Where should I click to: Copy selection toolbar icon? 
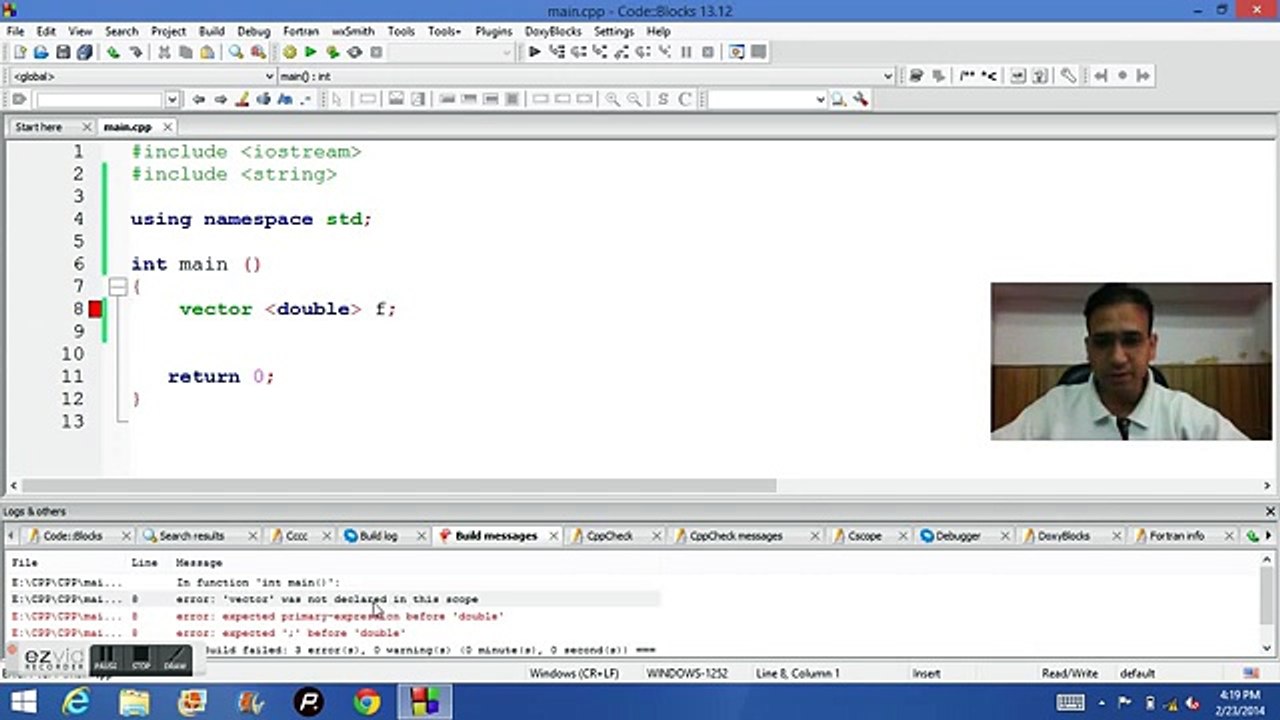(186, 52)
